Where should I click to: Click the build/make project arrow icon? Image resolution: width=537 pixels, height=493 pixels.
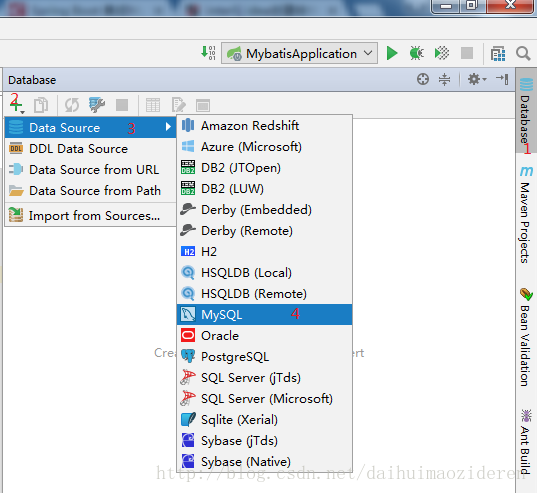tap(208, 53)
